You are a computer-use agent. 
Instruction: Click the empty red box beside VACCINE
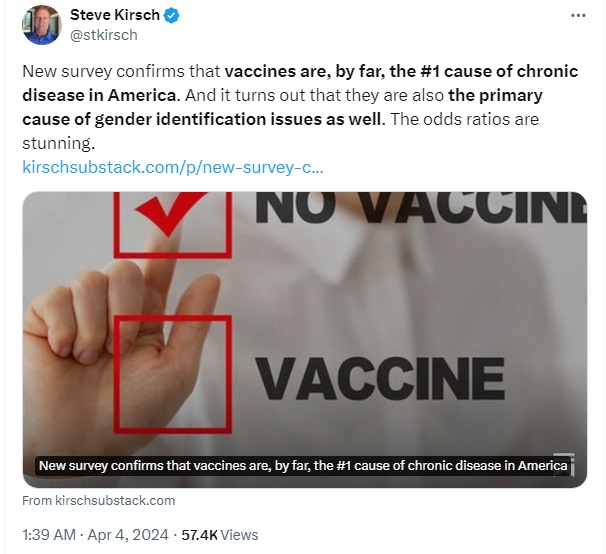[173, 374]
